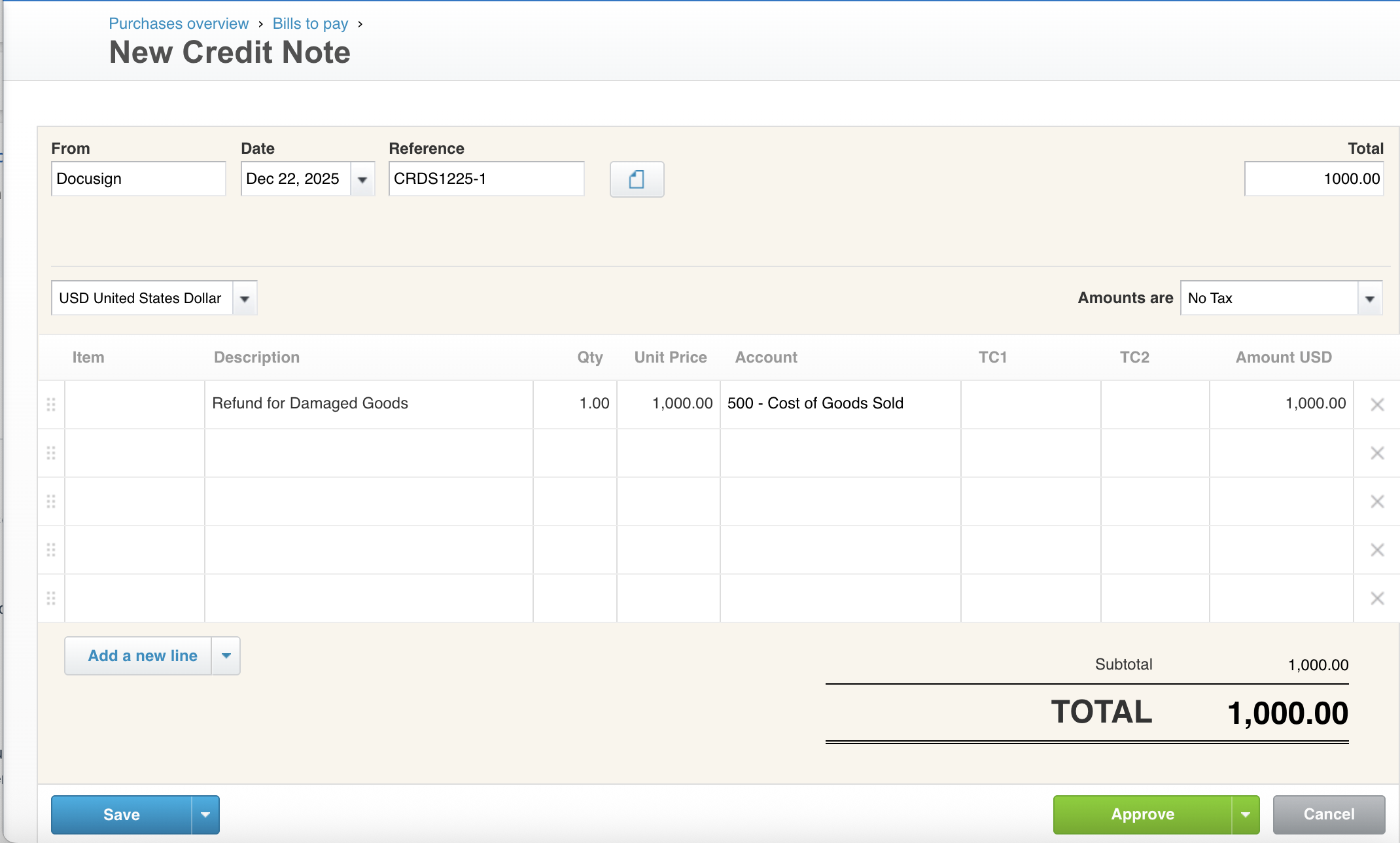Open the Bills to pay breadcrumb link
The image size is (1400, 843).
click(x=310, y=24)
